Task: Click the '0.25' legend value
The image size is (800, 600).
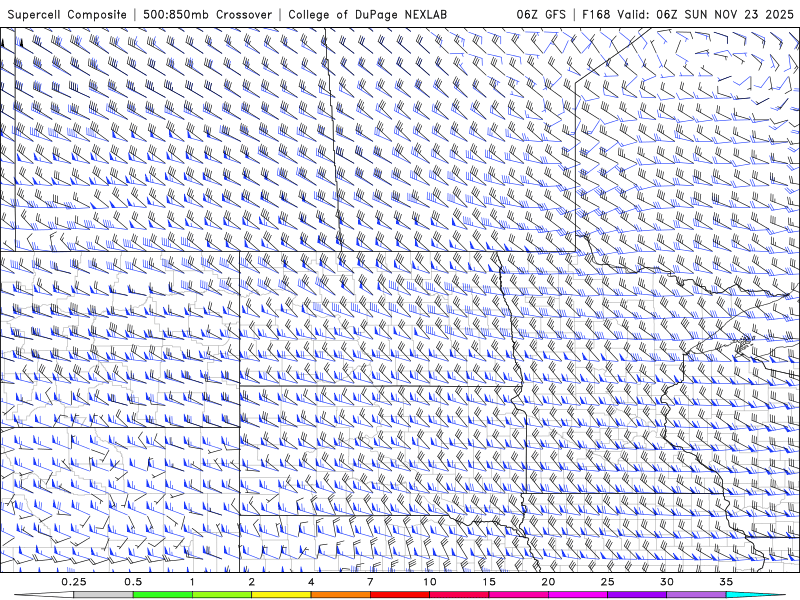Action: tap(74, 582)
